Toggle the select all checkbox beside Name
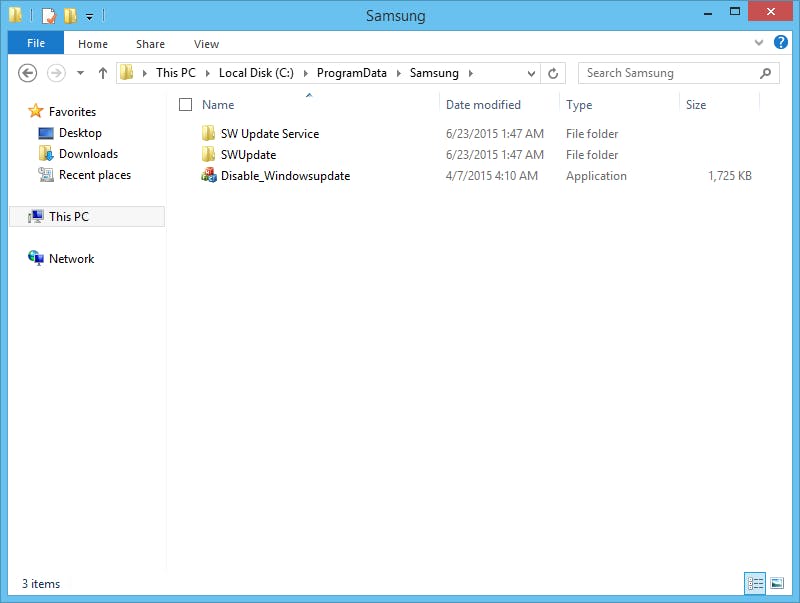 point(185,105)
